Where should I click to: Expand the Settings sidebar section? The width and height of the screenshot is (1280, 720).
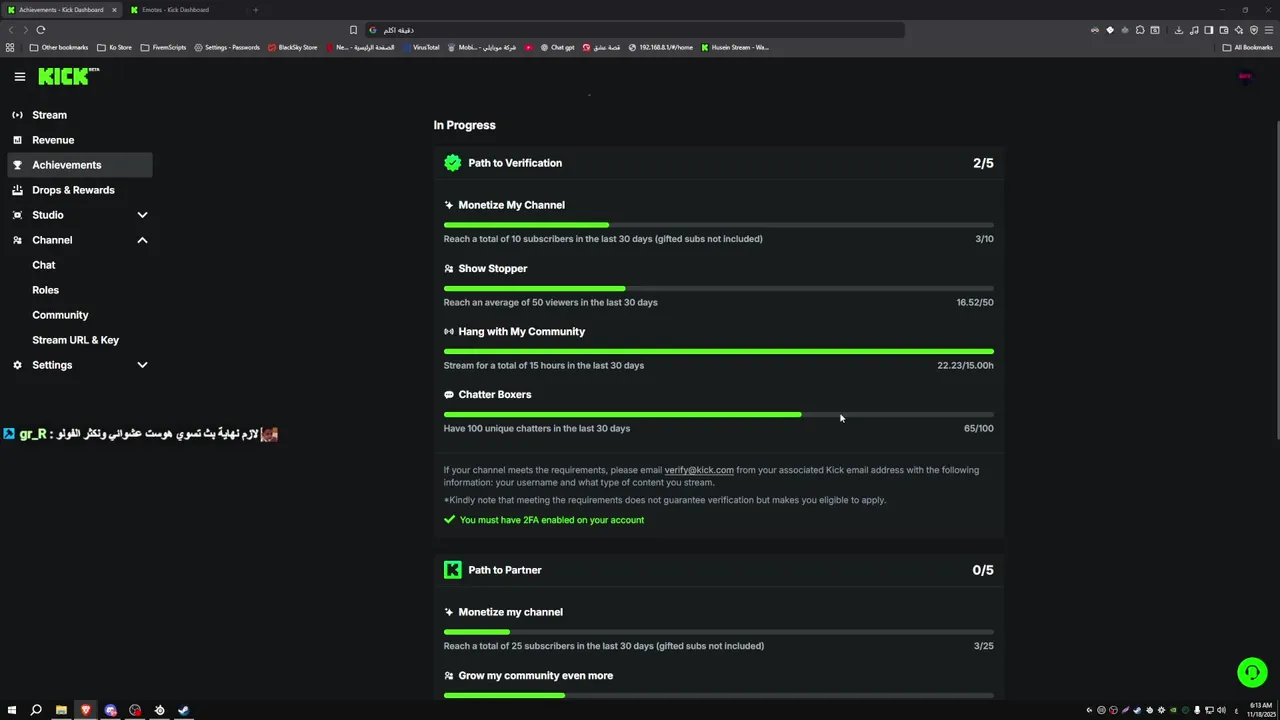[x=142, y=365]
